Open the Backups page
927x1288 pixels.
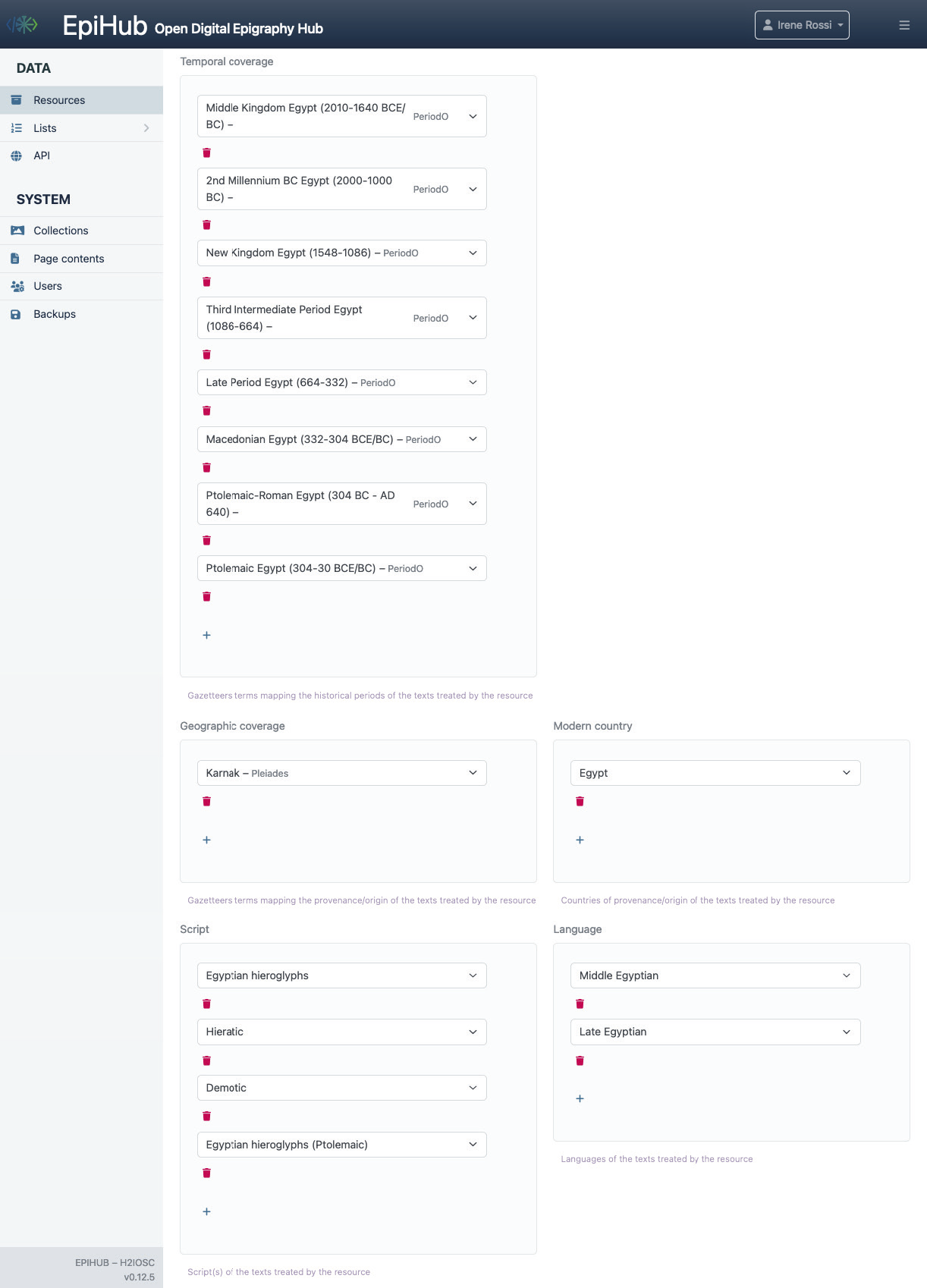point(55,314)
